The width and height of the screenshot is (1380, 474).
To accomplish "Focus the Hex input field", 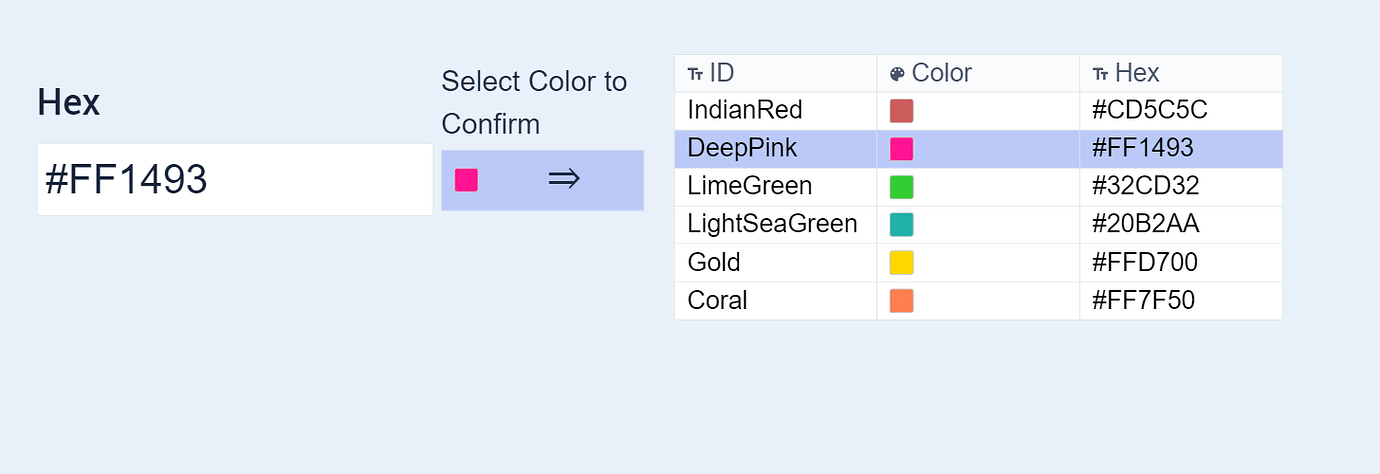I will [x=234, y=180].
